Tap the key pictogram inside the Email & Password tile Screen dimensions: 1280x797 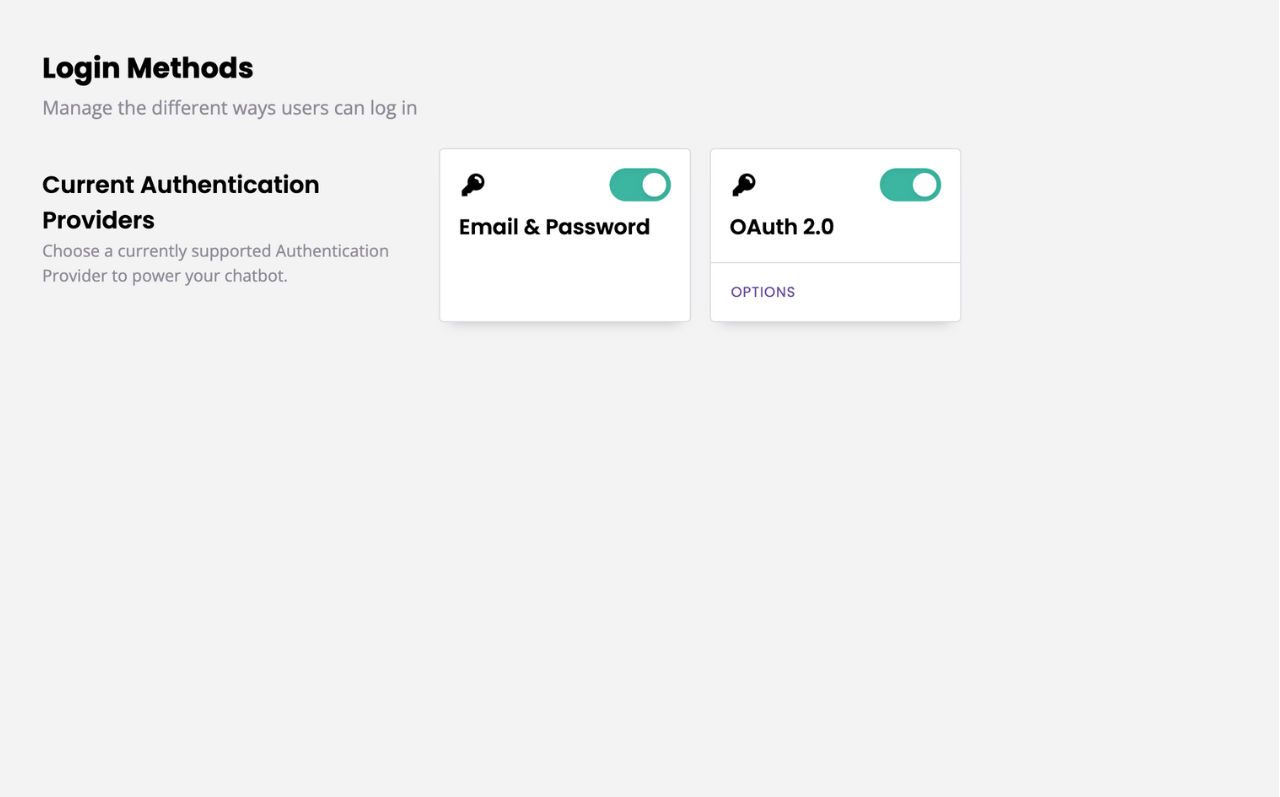(x=473, y=183)
